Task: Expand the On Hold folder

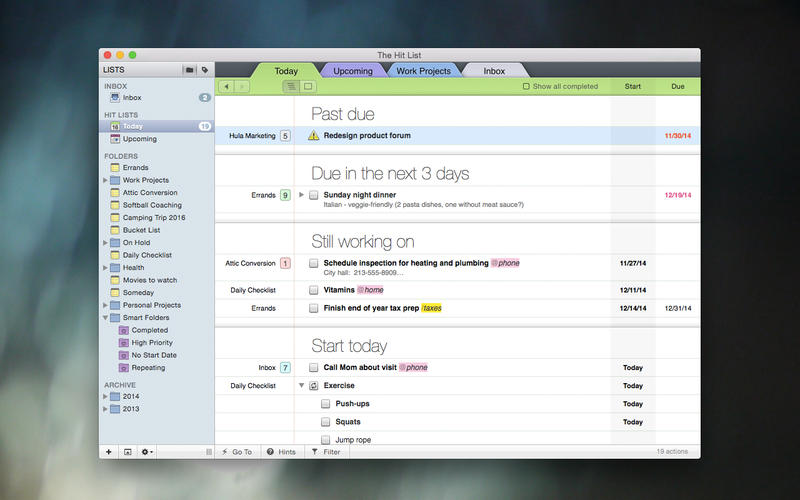Action: point(105,242)
